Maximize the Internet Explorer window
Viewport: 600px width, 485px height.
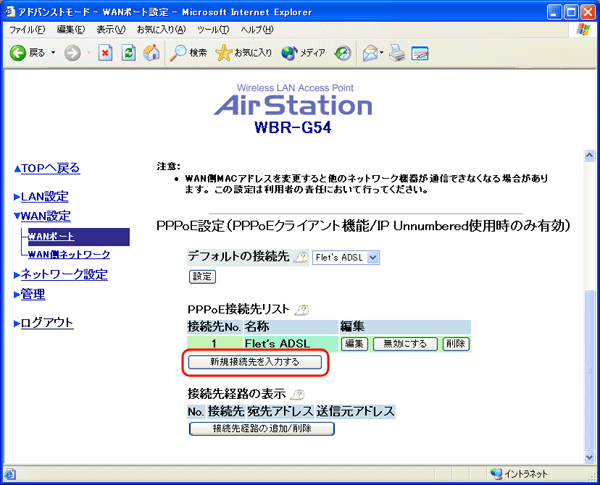coord(571,12)
